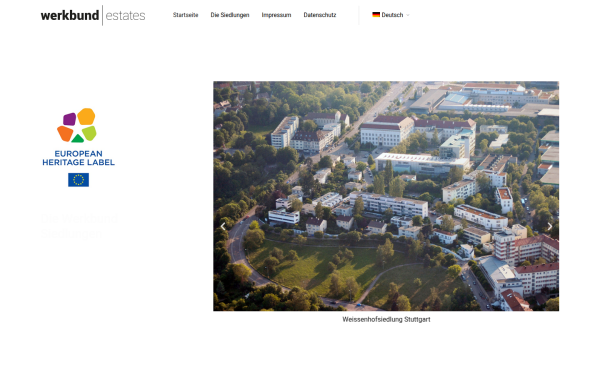Open the Die Siedlungen menu
This screenshot has height=375, width=600.
[x=230, y=15]
